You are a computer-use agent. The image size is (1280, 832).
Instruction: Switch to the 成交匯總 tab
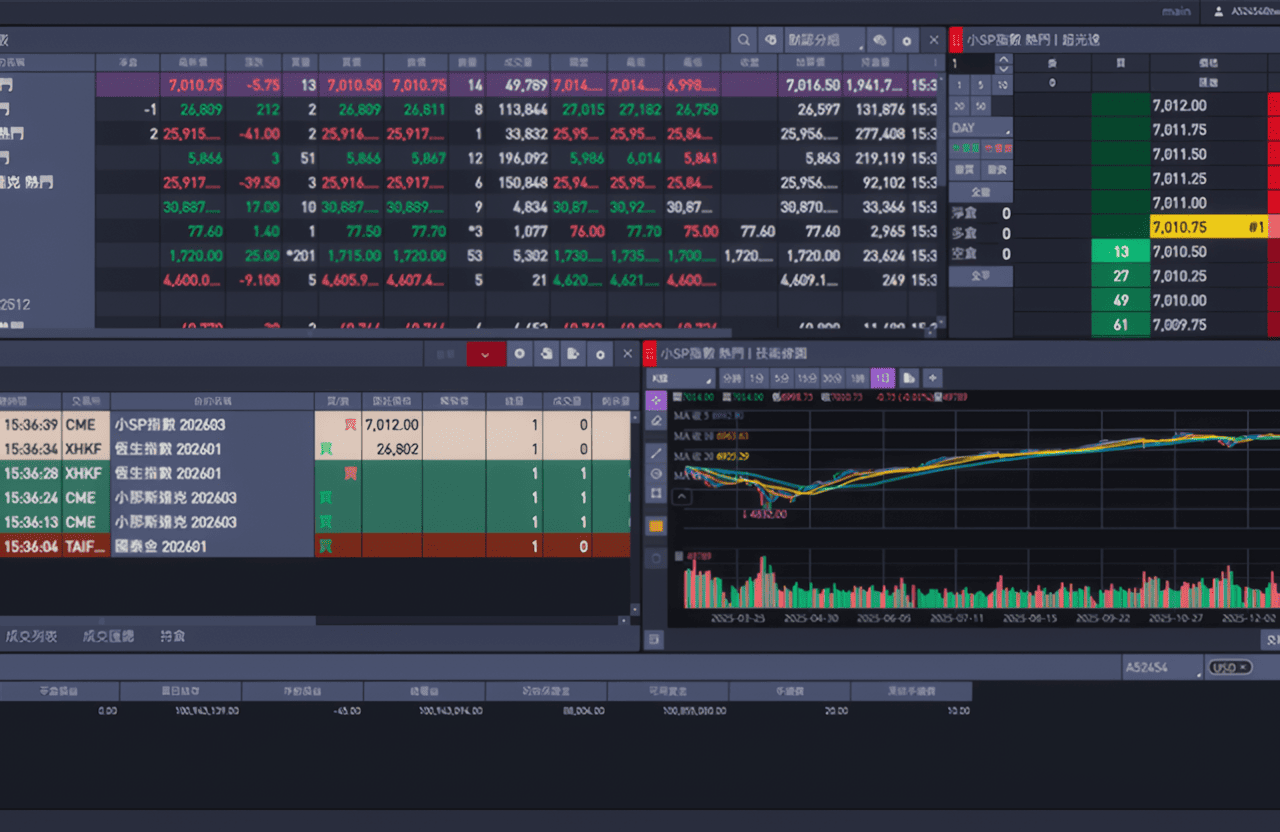pyautogui.click(x=107, y=636)
